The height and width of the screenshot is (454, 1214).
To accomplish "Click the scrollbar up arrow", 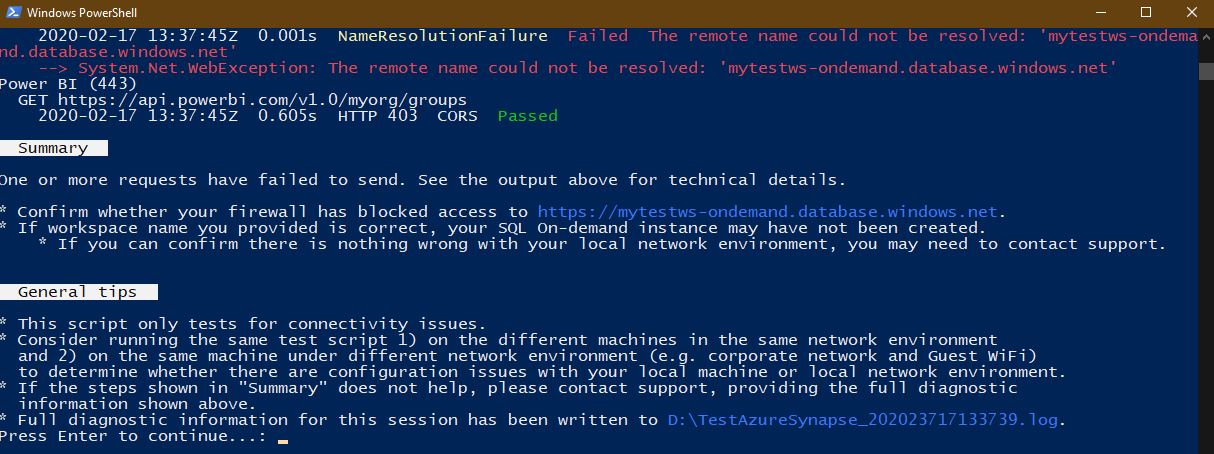I will pyautogui.click(x=1205, y=35).
